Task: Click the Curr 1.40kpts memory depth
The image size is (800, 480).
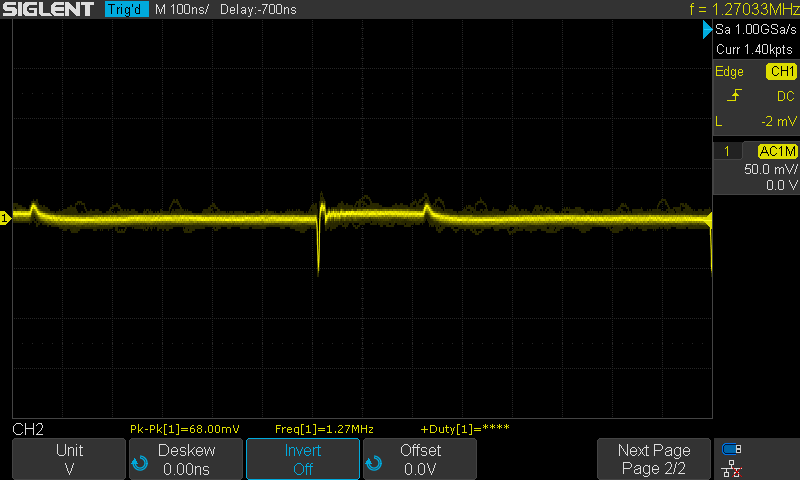Action: (754, 49)
